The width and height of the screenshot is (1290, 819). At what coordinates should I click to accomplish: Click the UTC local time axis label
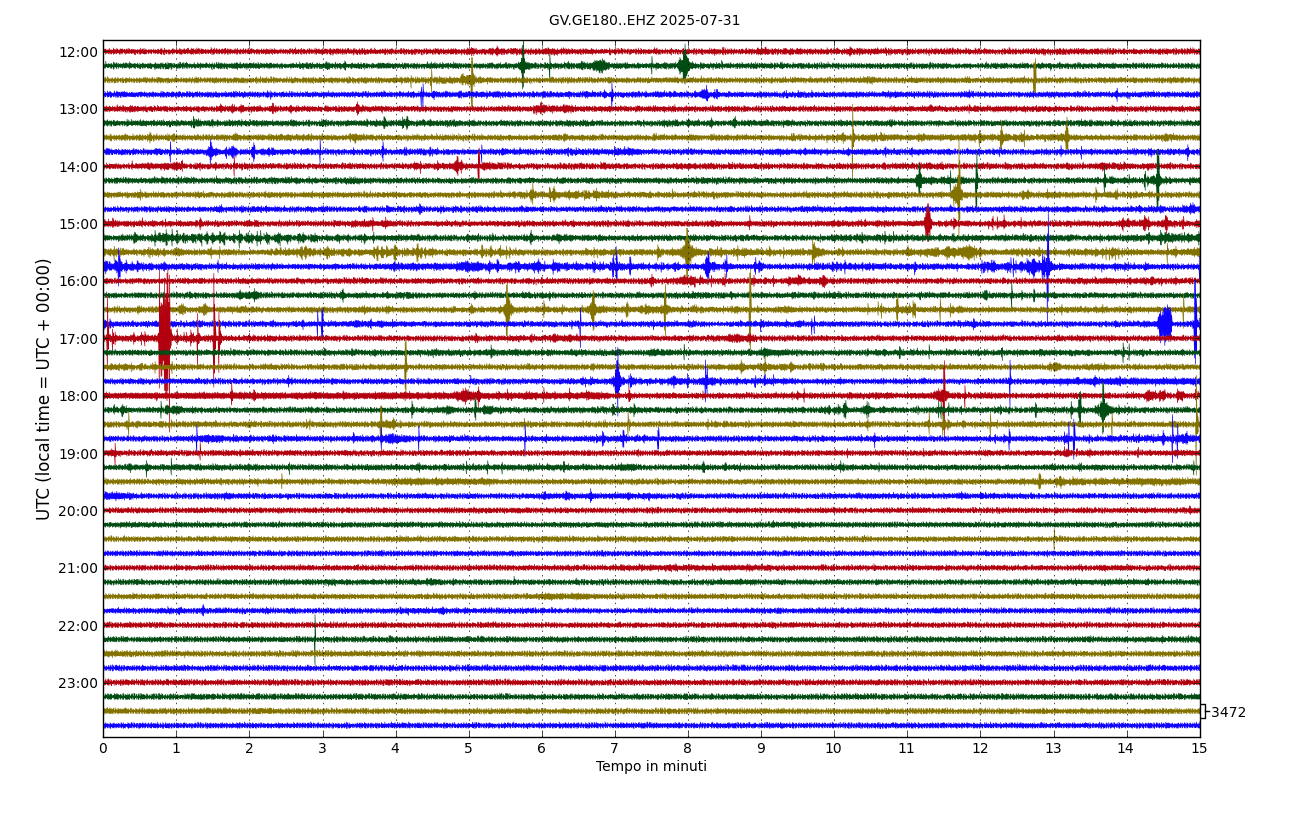(44, 389)
